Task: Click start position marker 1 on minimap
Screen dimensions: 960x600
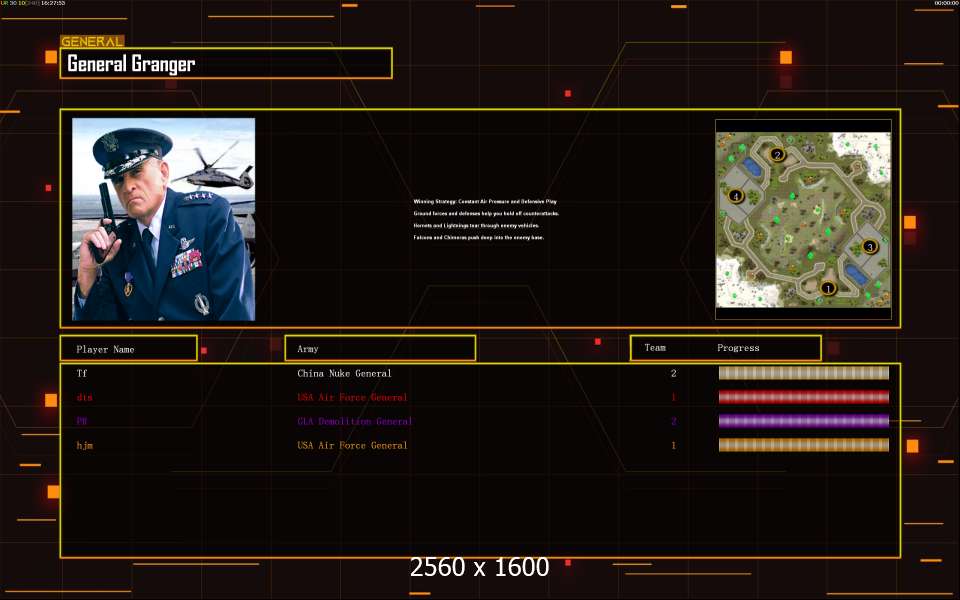Action: [827, 288]
